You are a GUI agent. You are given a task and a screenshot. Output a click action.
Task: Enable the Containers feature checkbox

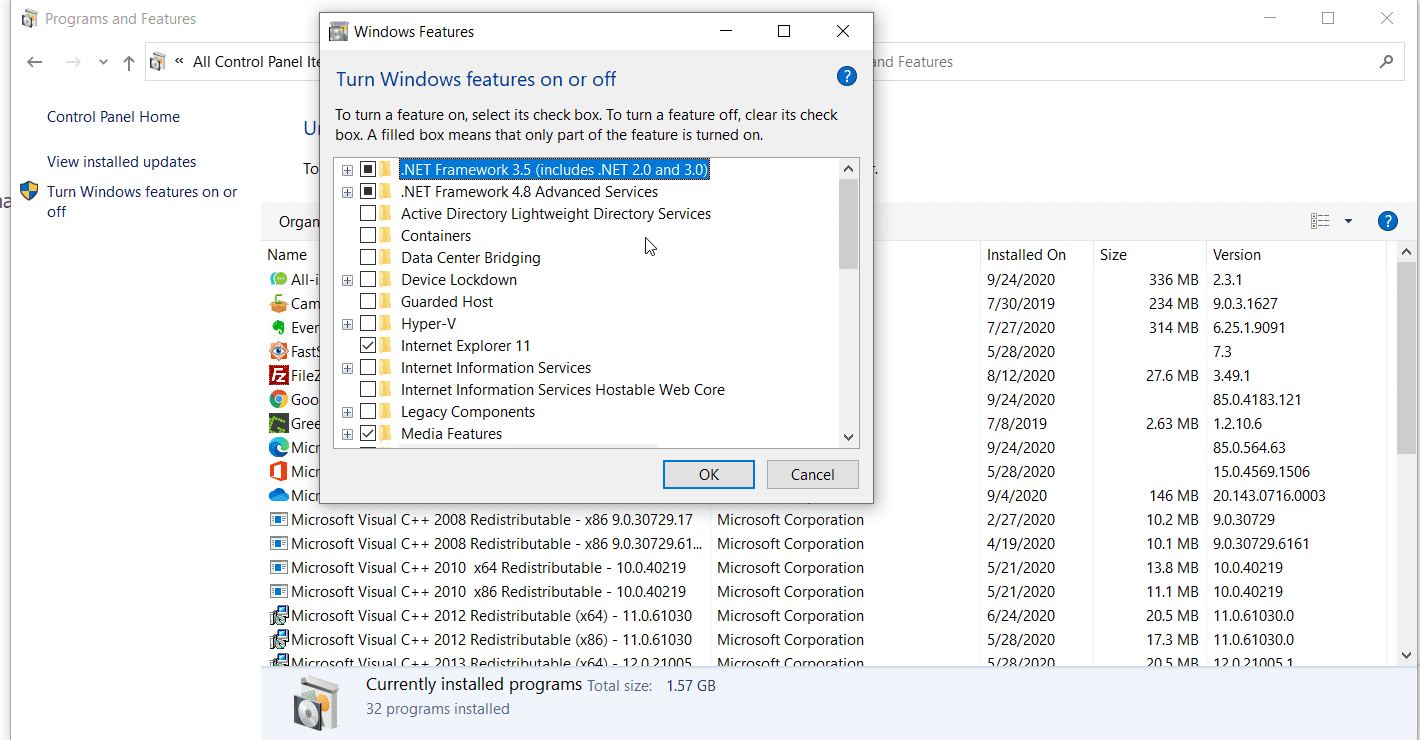point(368,236)
